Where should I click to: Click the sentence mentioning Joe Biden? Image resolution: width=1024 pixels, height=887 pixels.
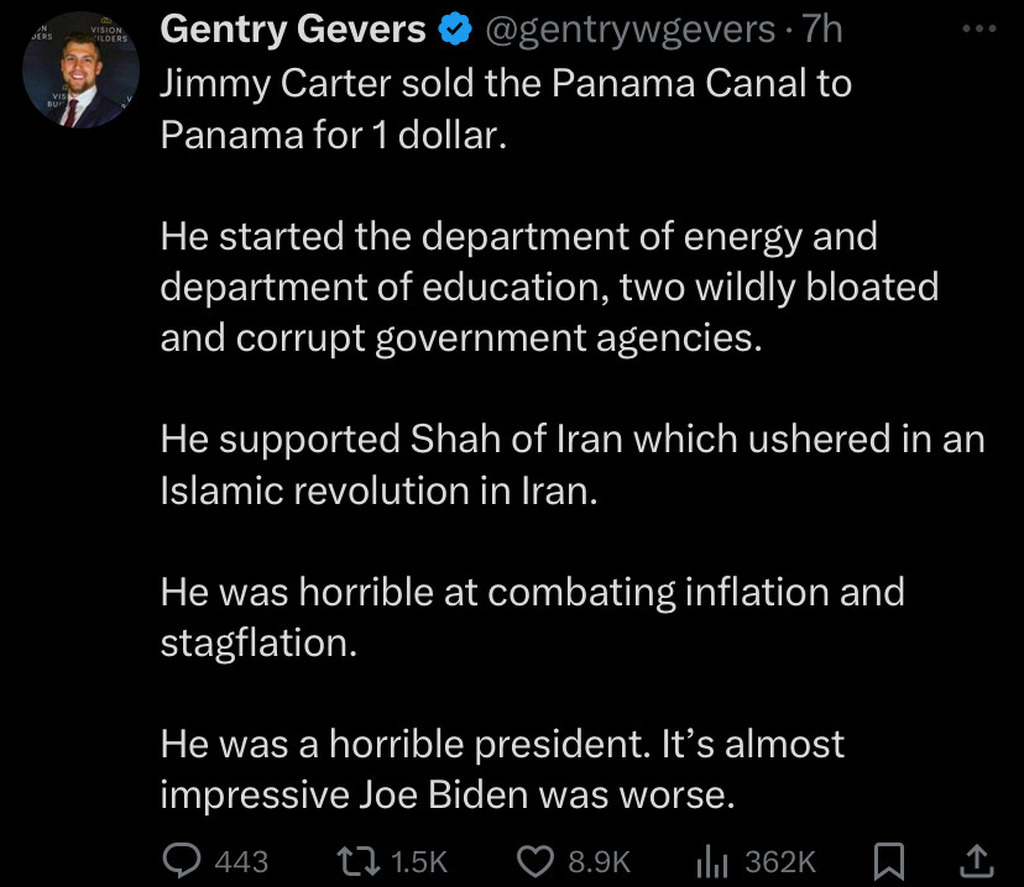(x=502, y=769)
